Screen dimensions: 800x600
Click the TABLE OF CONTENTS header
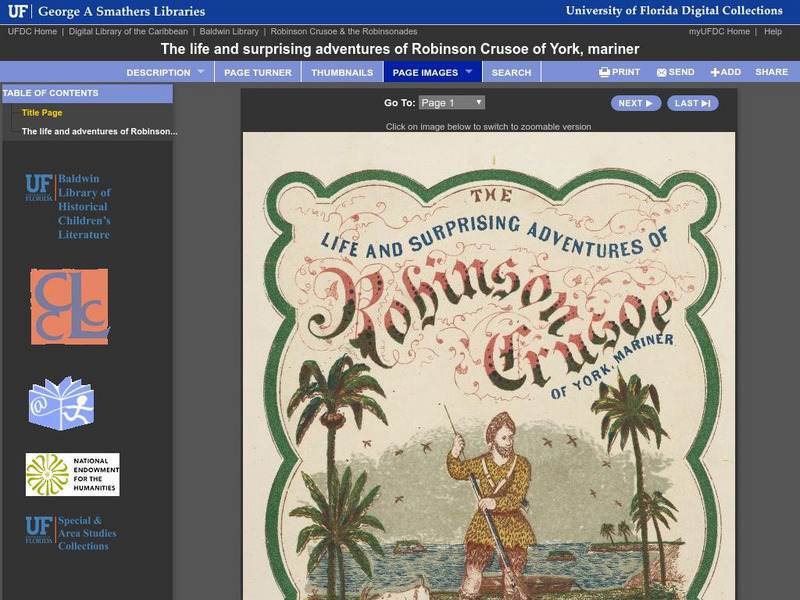coord(87,93)
